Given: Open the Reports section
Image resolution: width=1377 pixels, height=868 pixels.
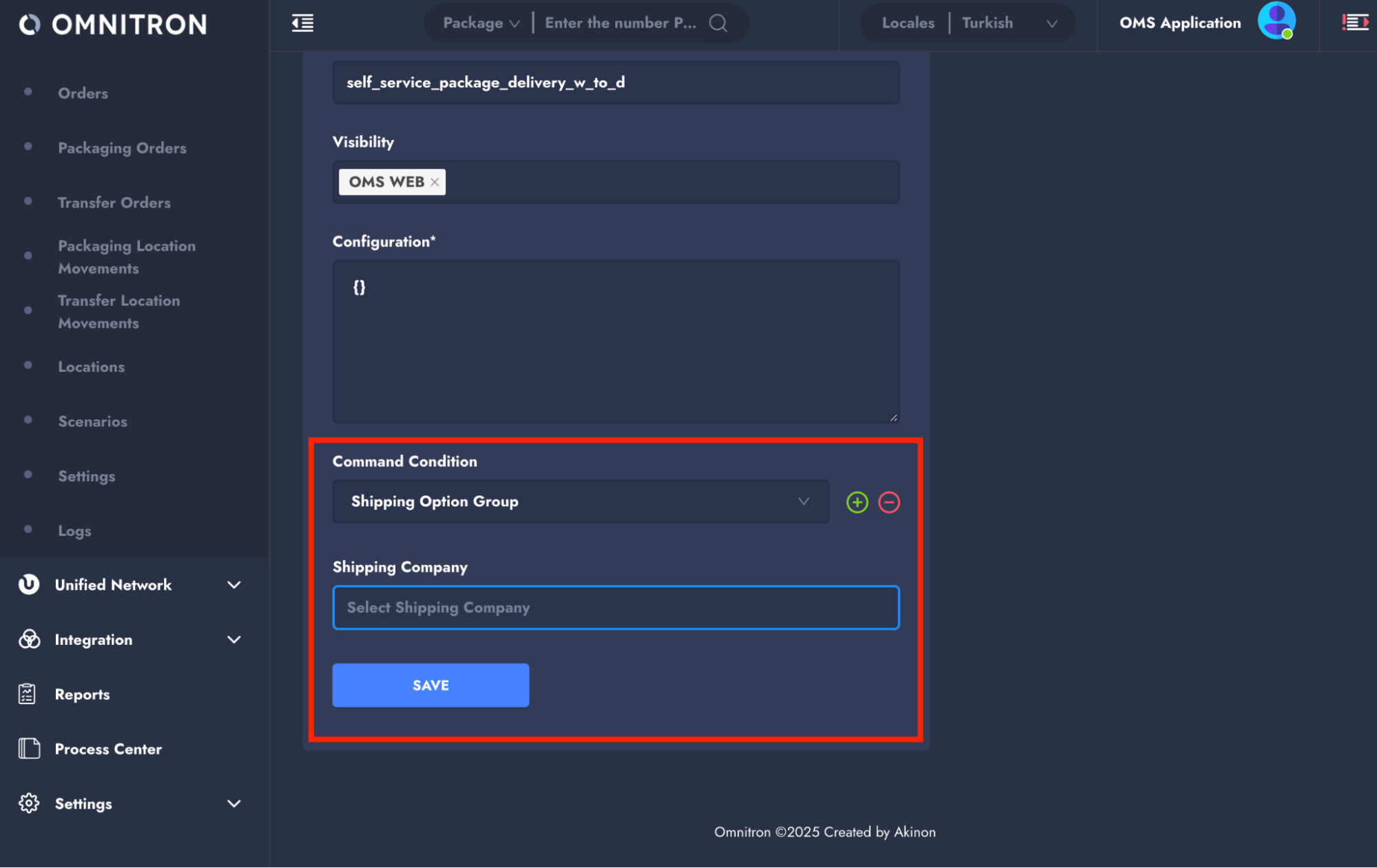Looking at the screenshot, I should tap(82, 694).
